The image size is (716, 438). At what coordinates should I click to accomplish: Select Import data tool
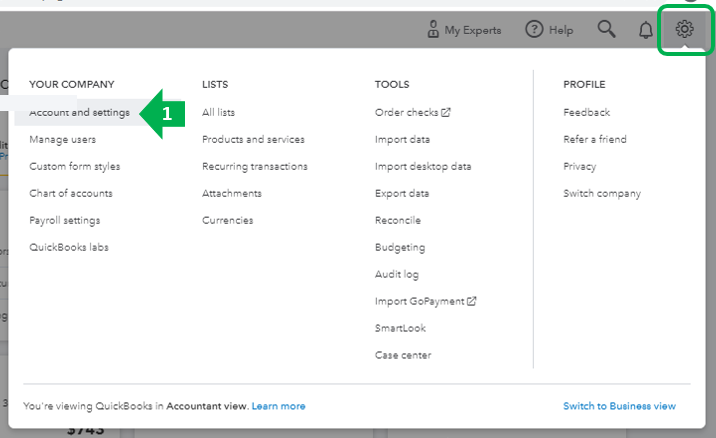pos(402,139)
